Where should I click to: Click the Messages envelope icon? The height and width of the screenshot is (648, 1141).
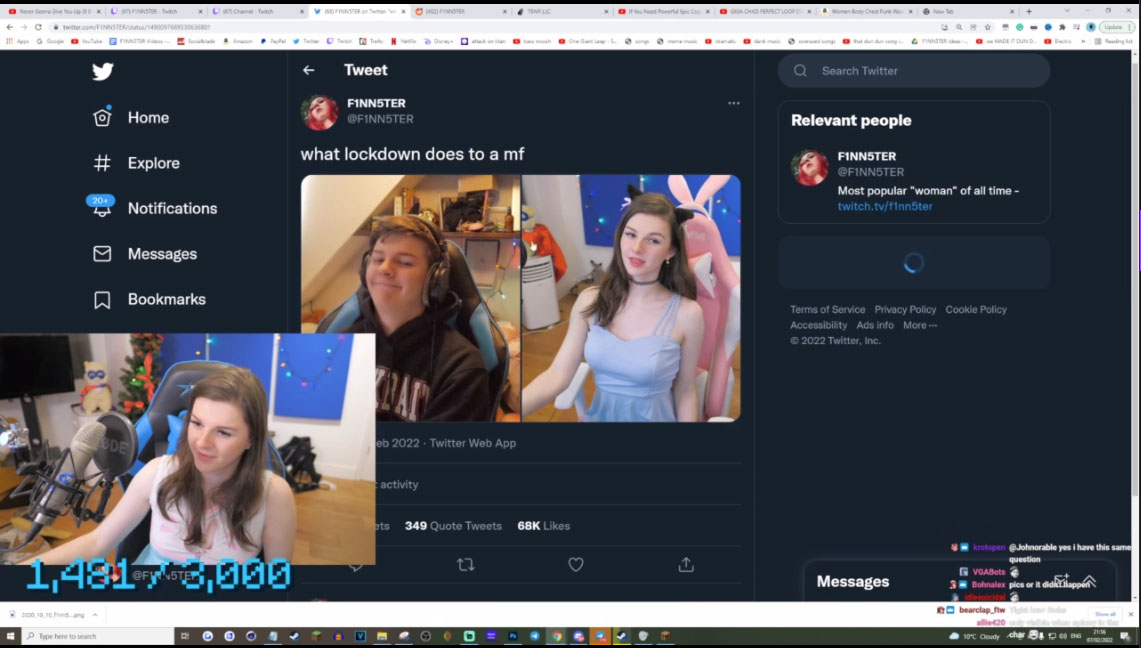pos(102,254)
